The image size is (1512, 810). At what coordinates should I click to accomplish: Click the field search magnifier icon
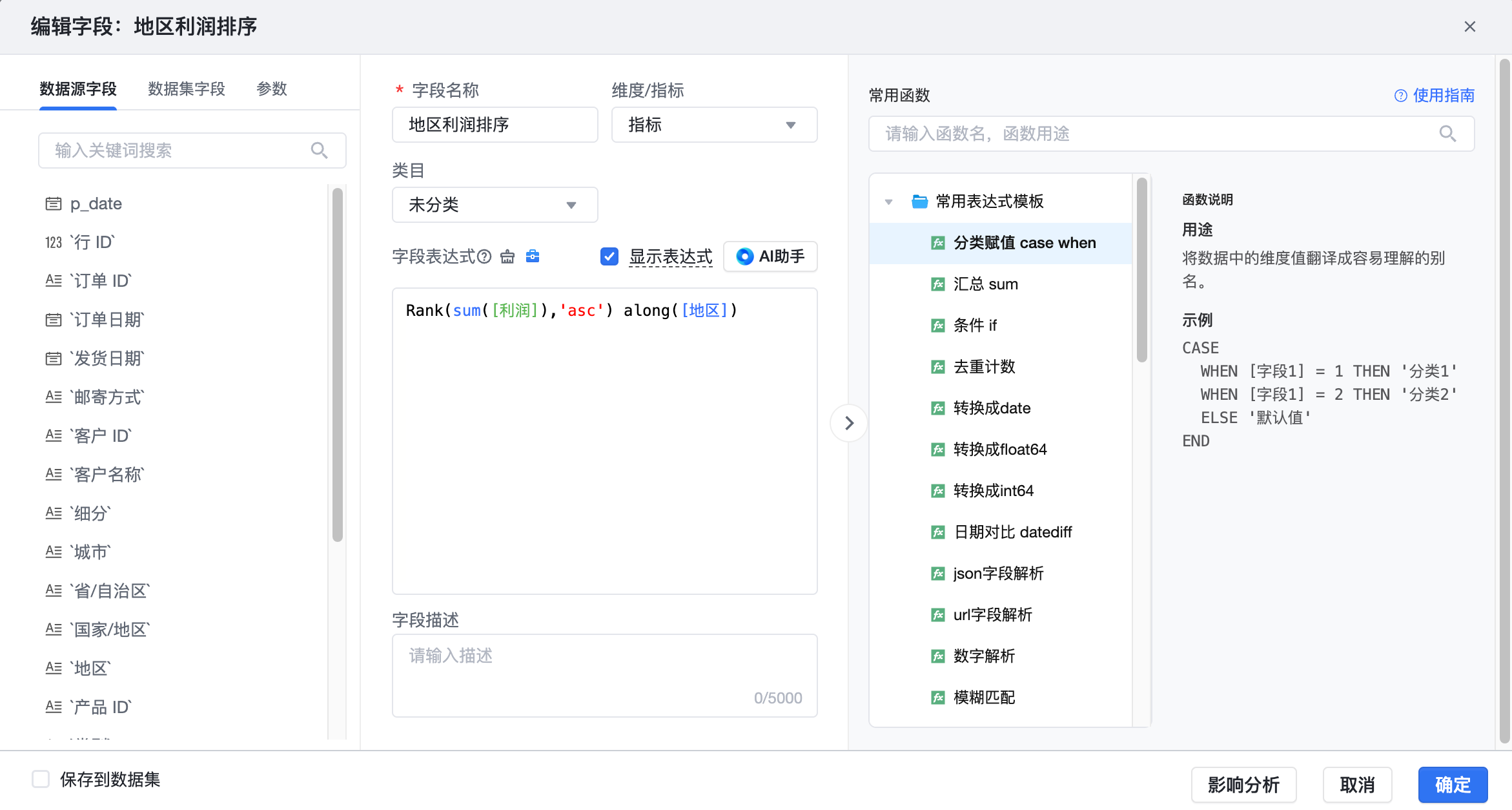319,151
